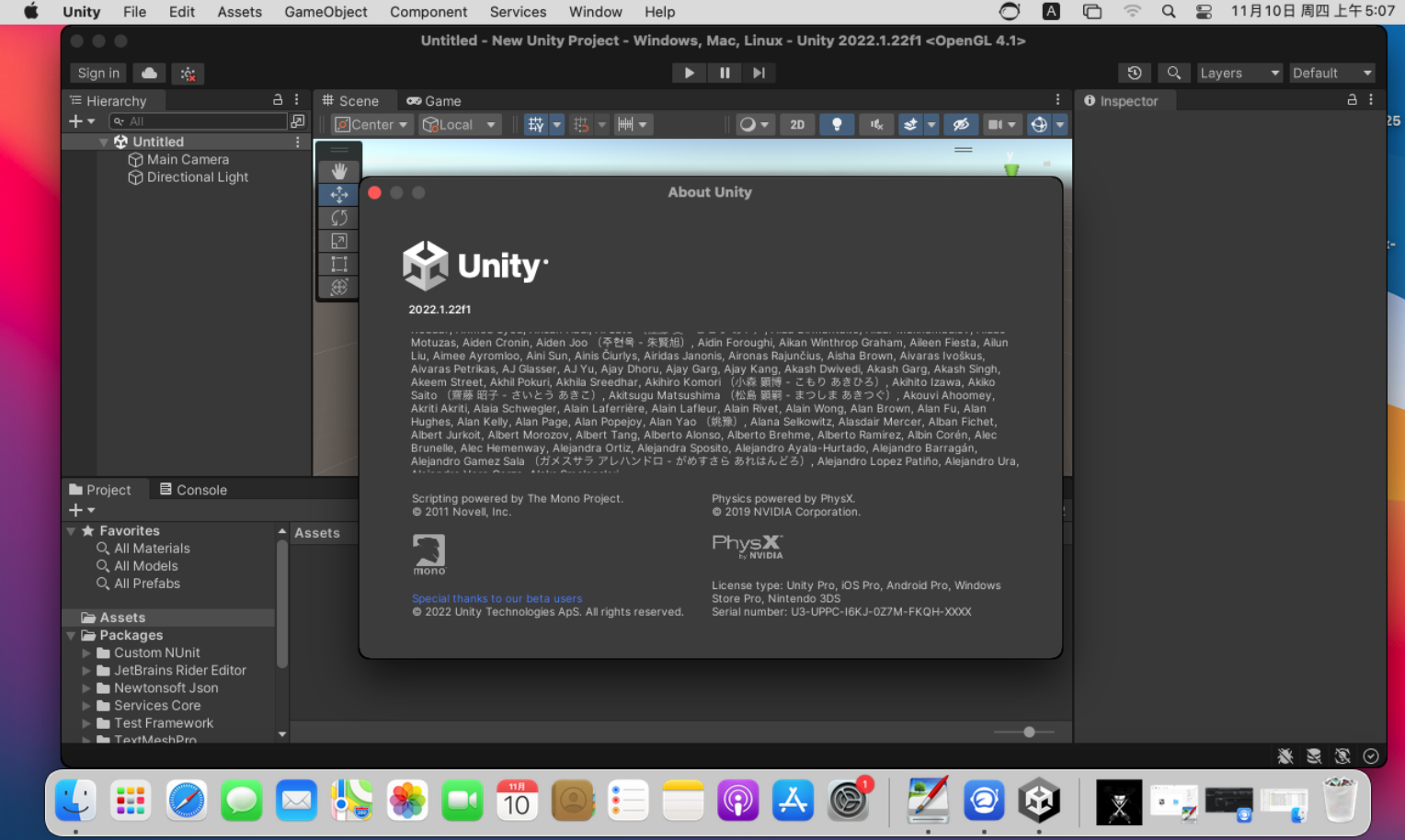Toggle grid visibility in the Scene view
The image size is (1405, 840).
coord(536,125)
